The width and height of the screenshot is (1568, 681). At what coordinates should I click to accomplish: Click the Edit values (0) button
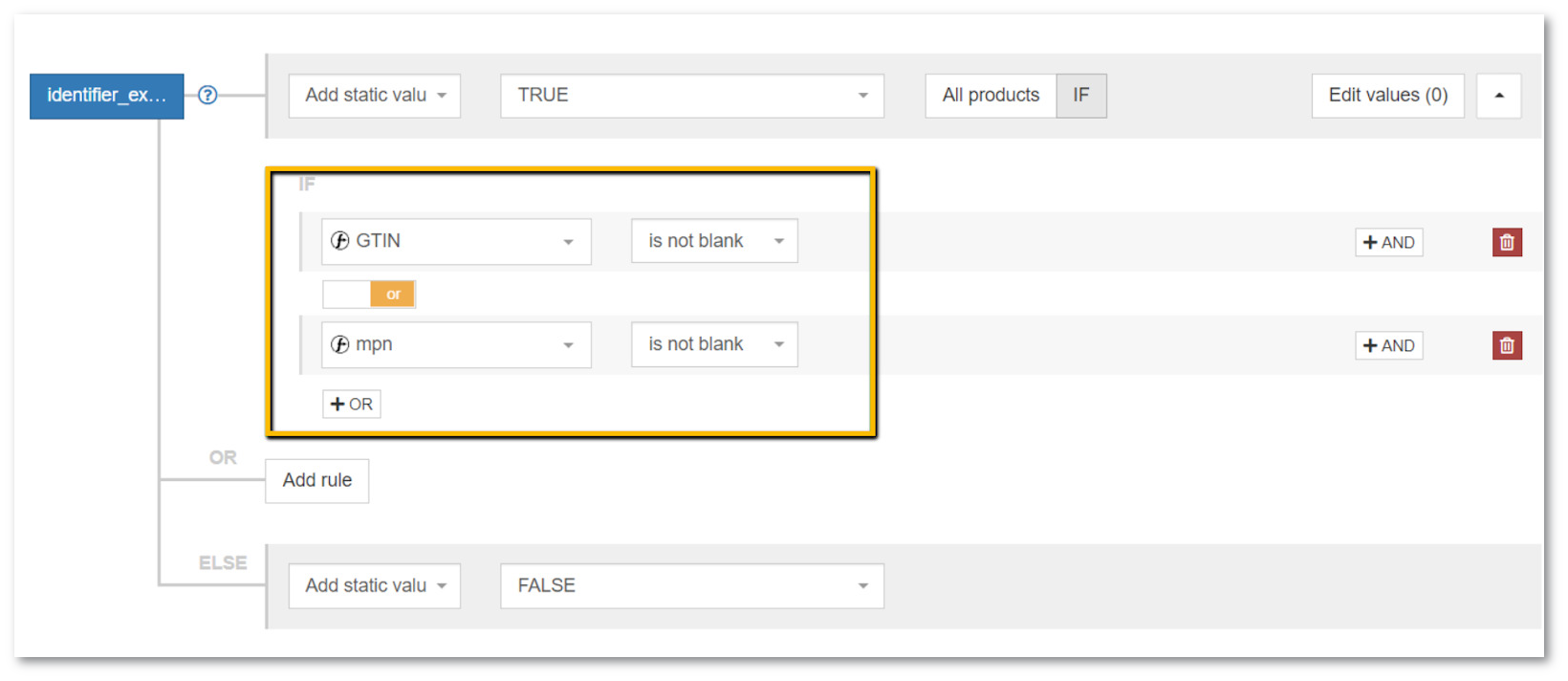1387,96
